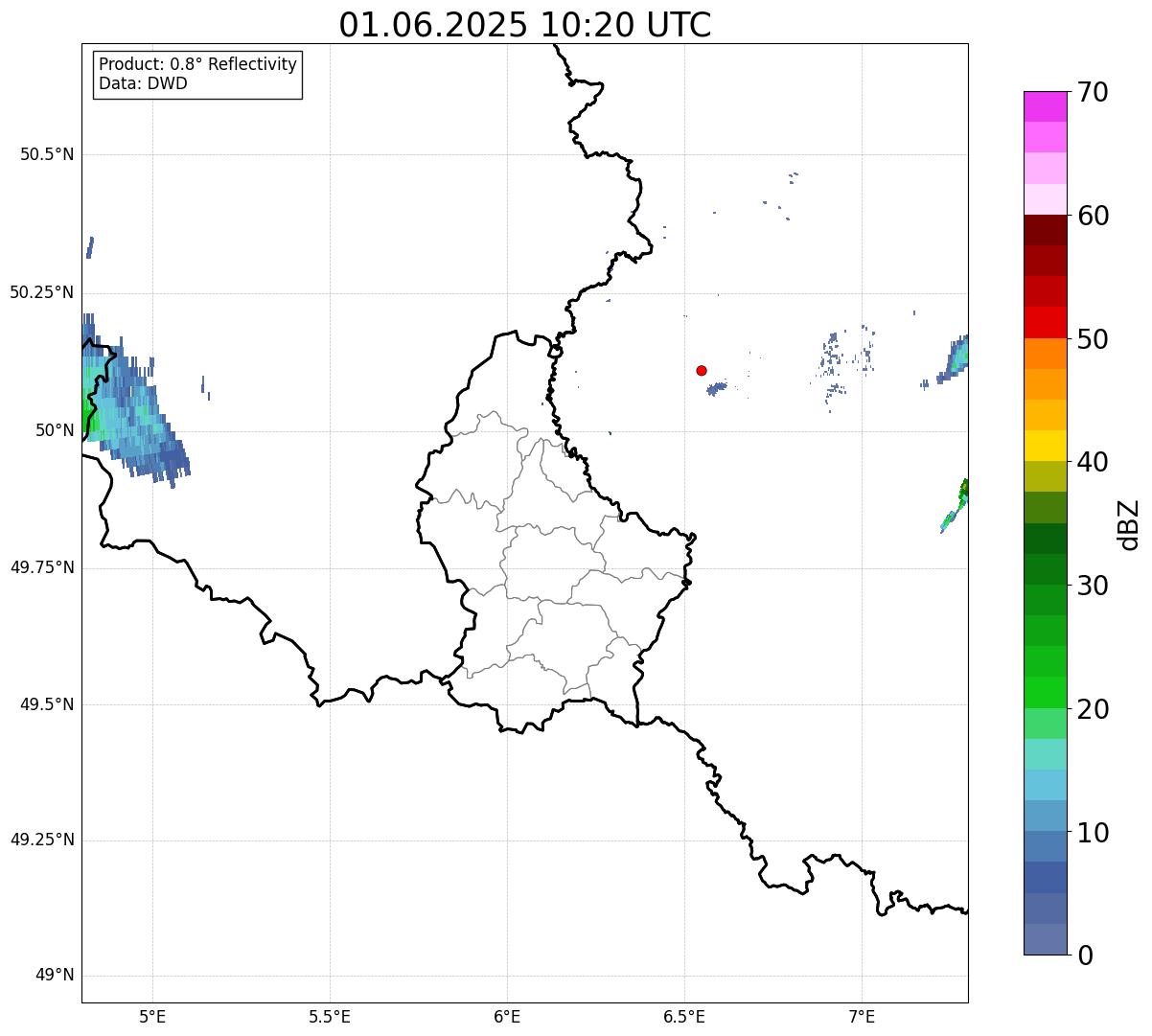The image size is (1152, 1036).
Task: Click the latitude label 50.5°N
Action: click(47, 154)
